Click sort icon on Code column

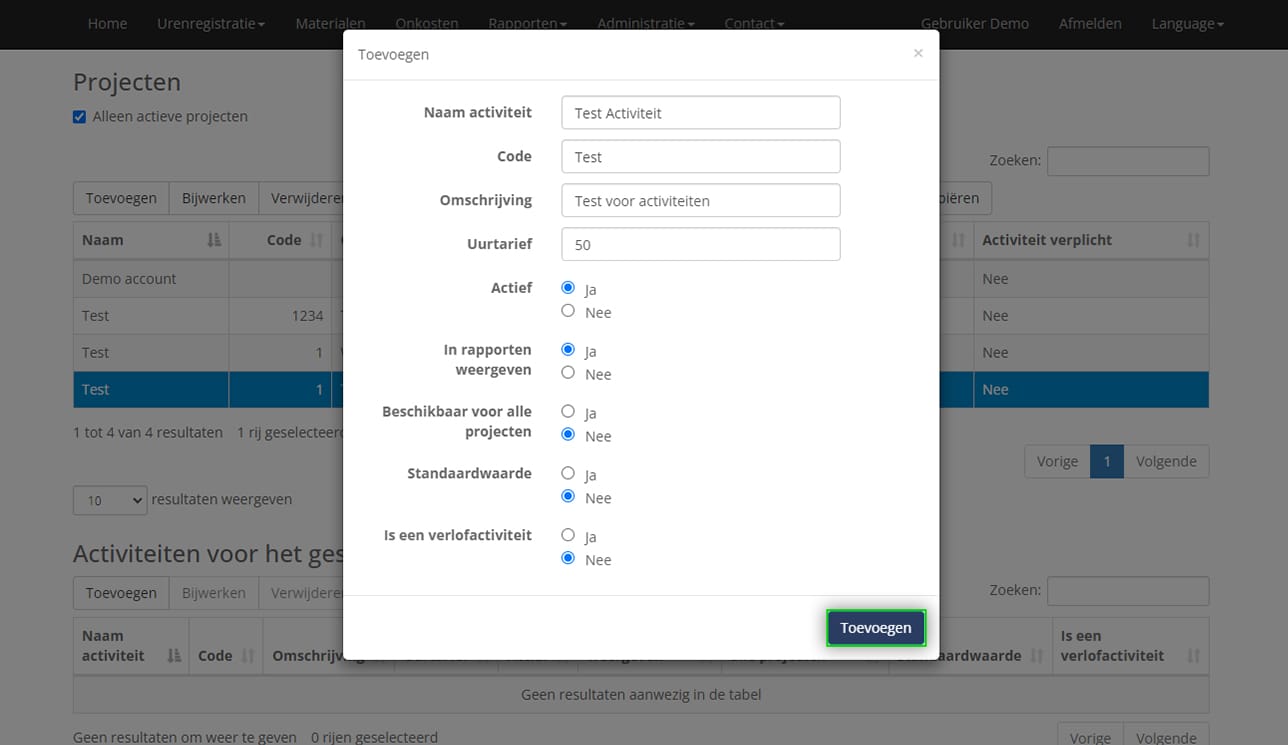(317, 241)
